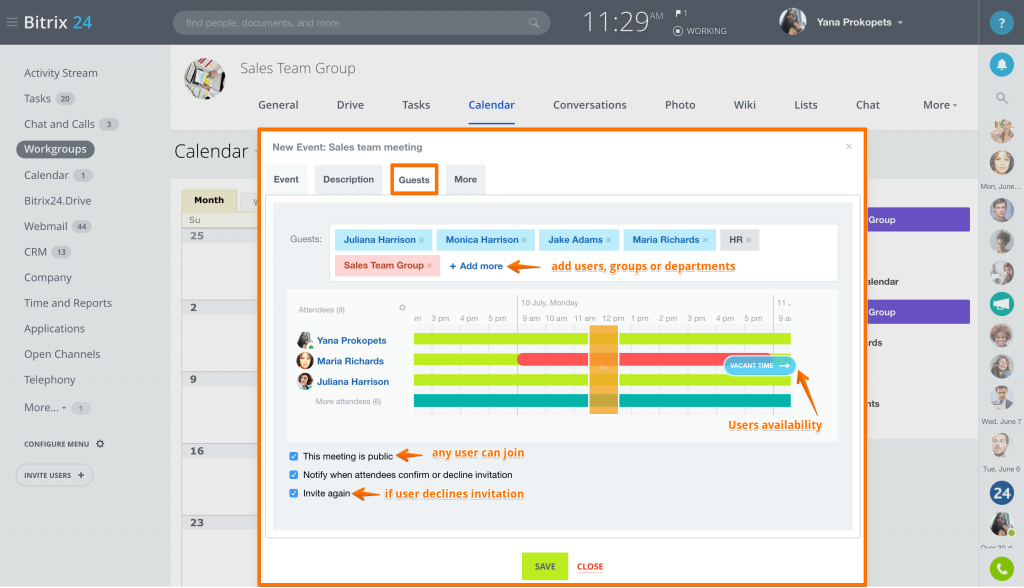Open the group Chat tab
The height and width of the screenshot is (588, 1024).
(x=868, y=105)
